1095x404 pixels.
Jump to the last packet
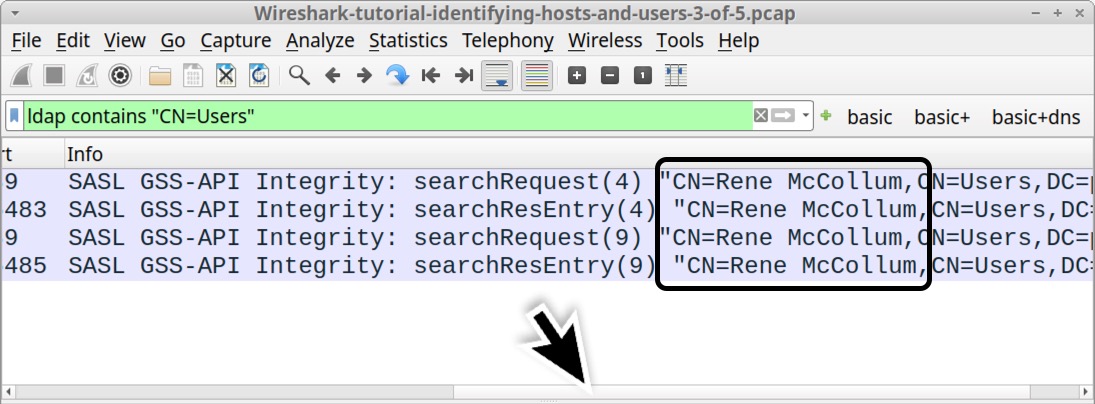[464, 75]
